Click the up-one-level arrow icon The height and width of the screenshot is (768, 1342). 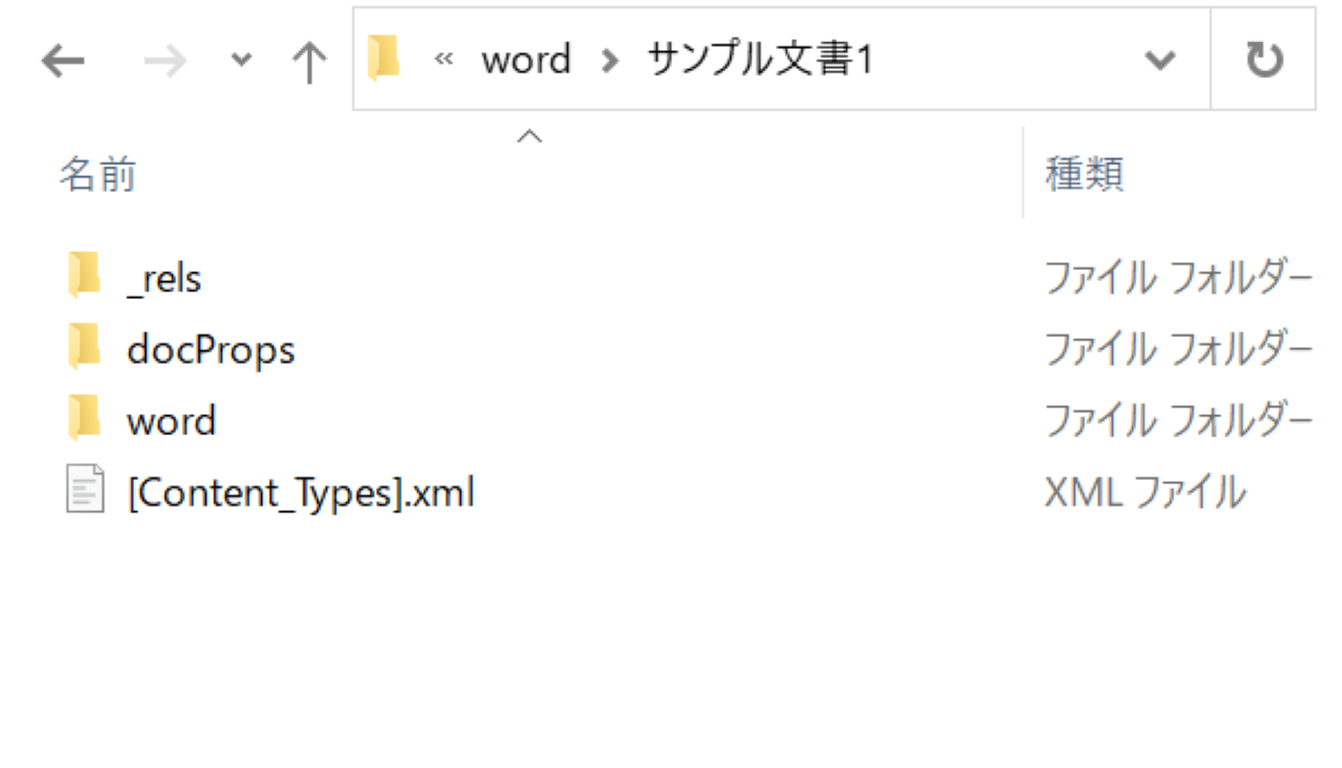click(310, 60)
